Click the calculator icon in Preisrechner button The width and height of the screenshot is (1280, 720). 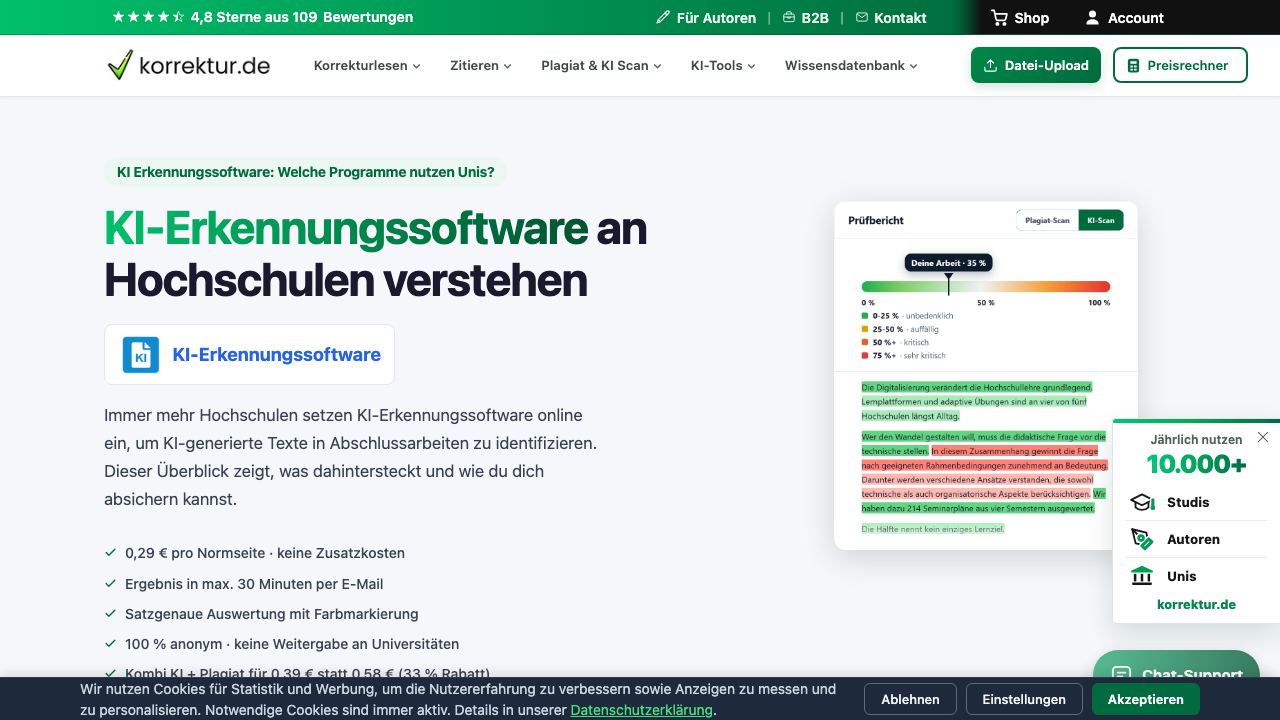pyautogui.click(x=1133, y=65)
